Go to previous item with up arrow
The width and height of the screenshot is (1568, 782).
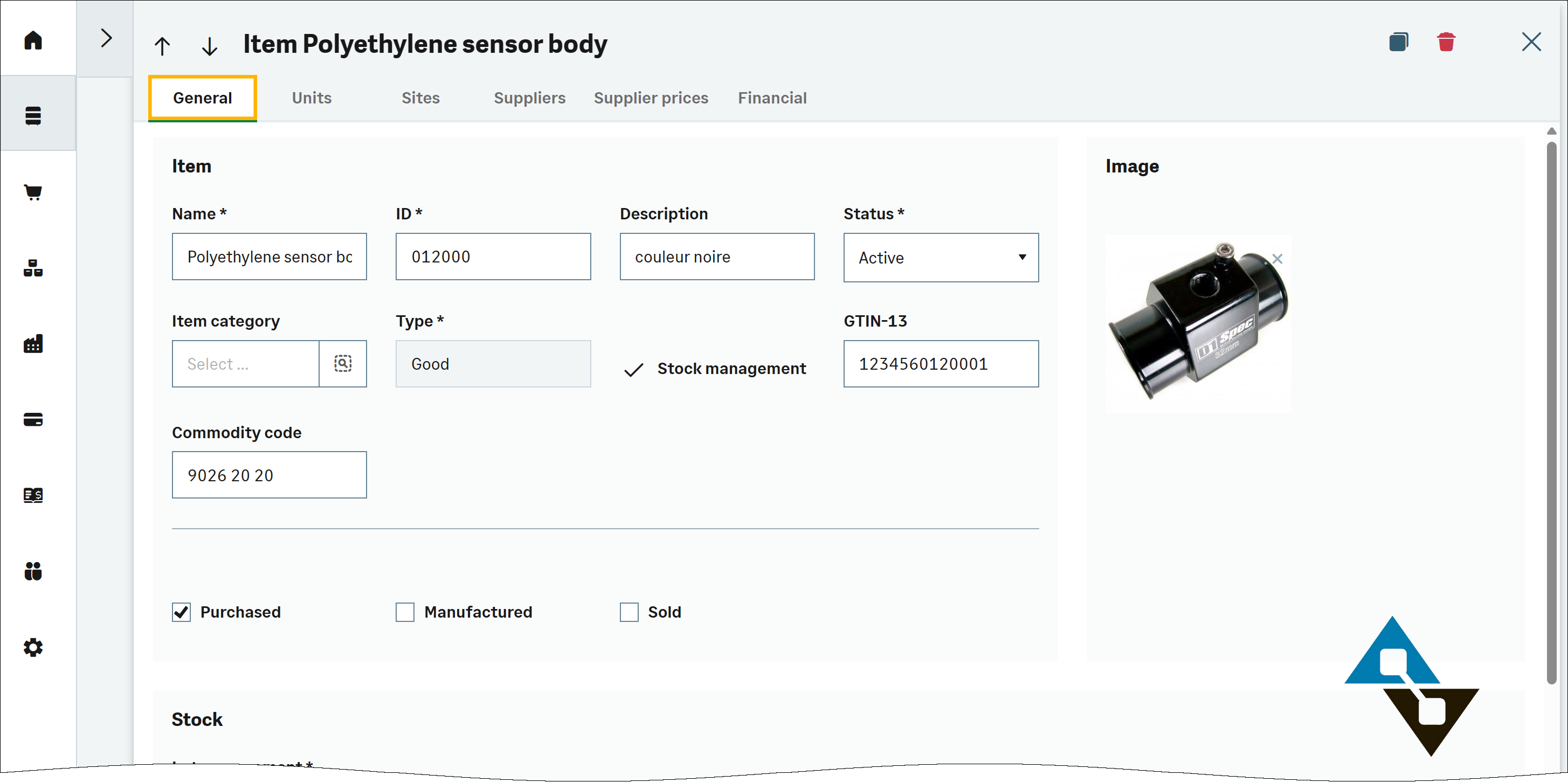pos(162,46)
